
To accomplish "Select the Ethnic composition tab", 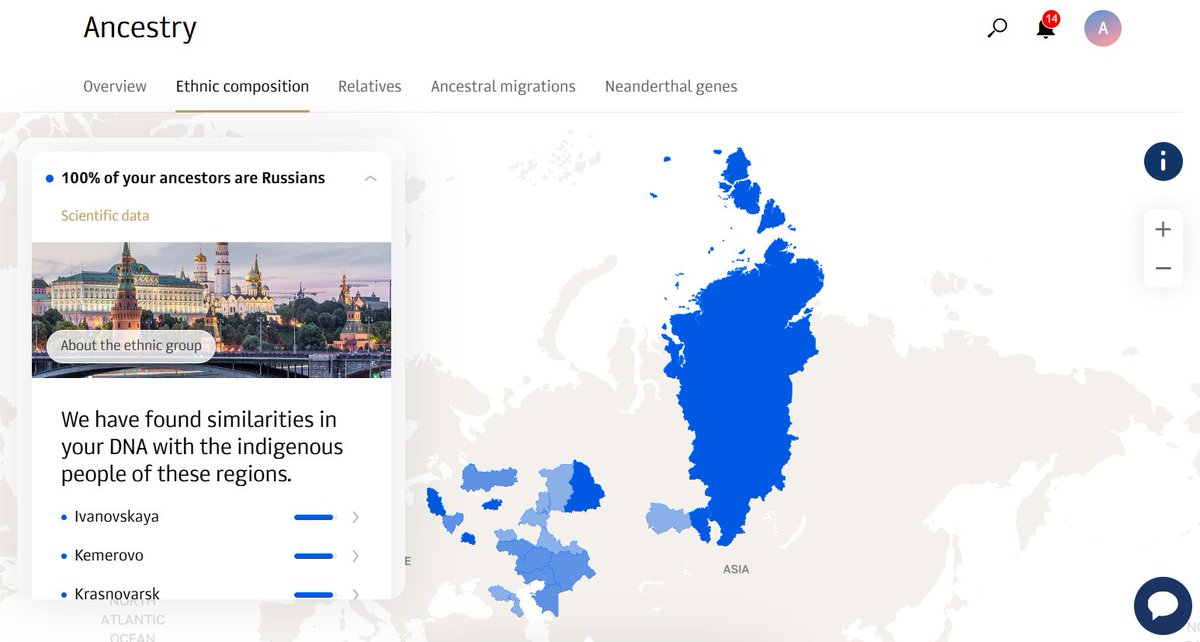I will pyautogui.click(x=242, y=86).
